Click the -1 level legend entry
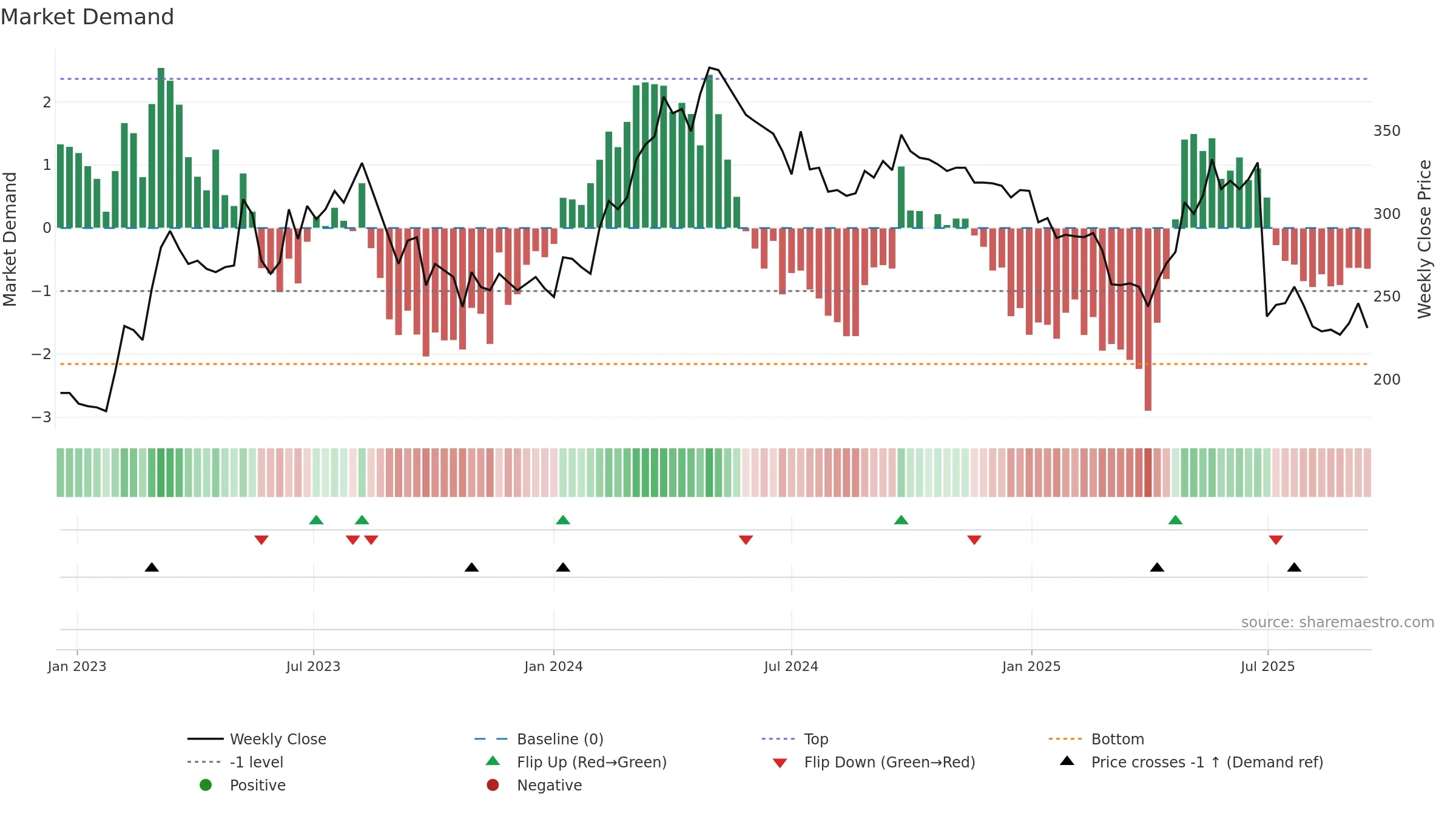Image resolution: width=1456 pixels, height=819 pixels. 235,762
